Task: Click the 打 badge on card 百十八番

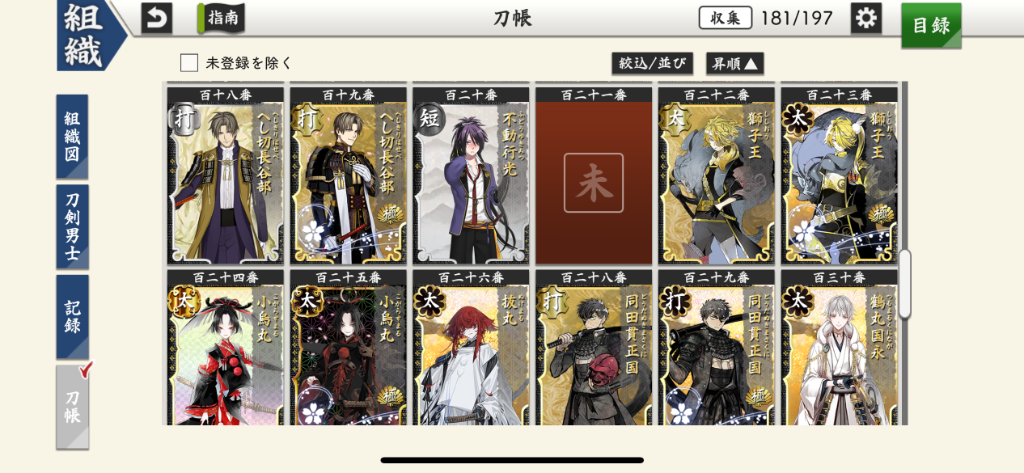Action: click(184, 120)
